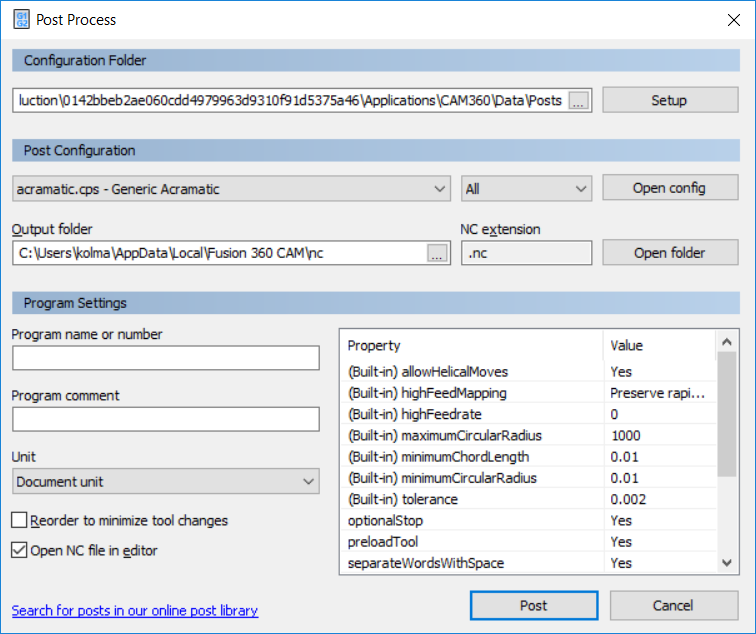Click the Post button
This screenshot has width=756, height=634.
pos(533,605)
